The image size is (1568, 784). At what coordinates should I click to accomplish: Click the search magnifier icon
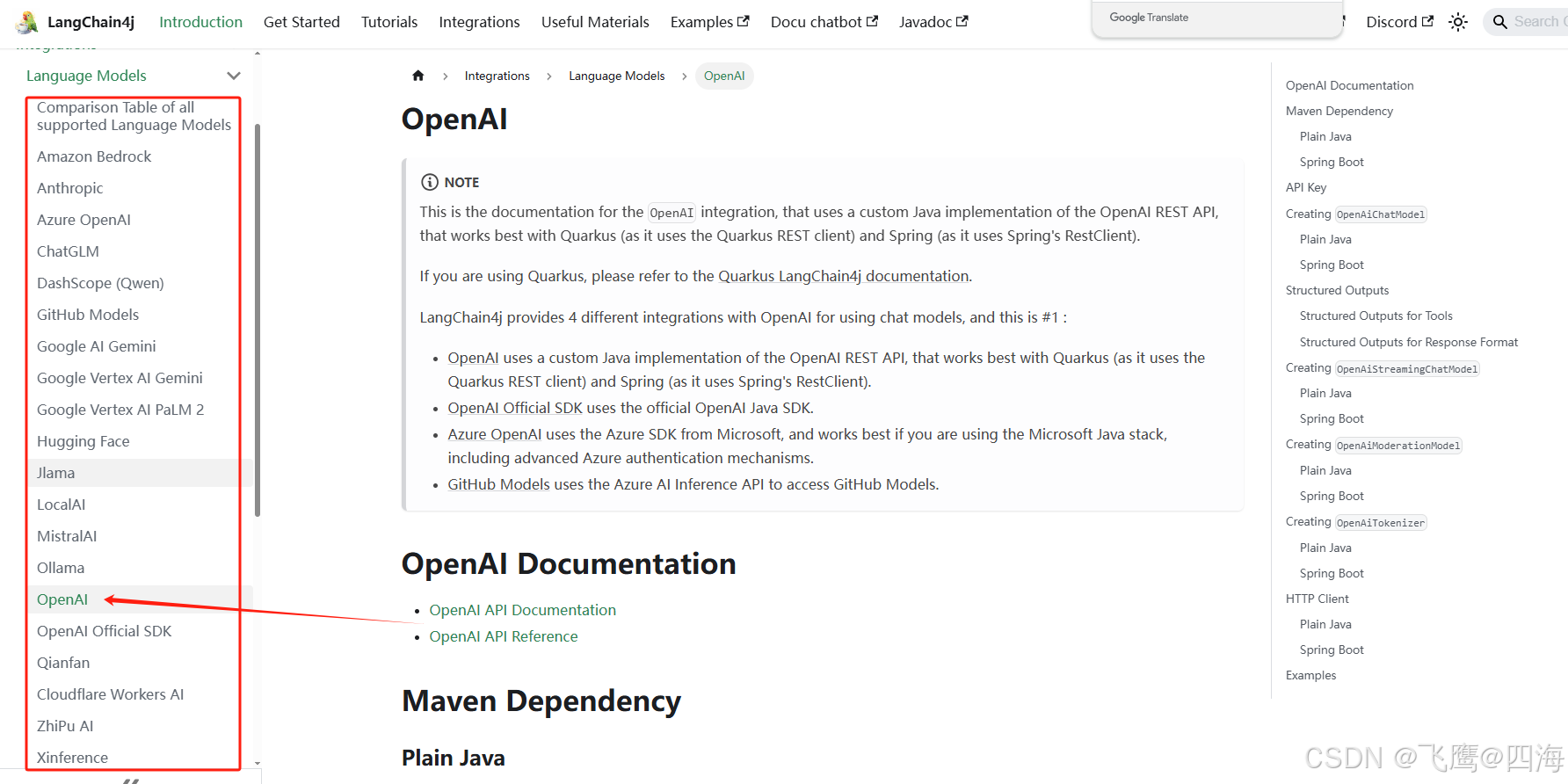pos(1499,22)
